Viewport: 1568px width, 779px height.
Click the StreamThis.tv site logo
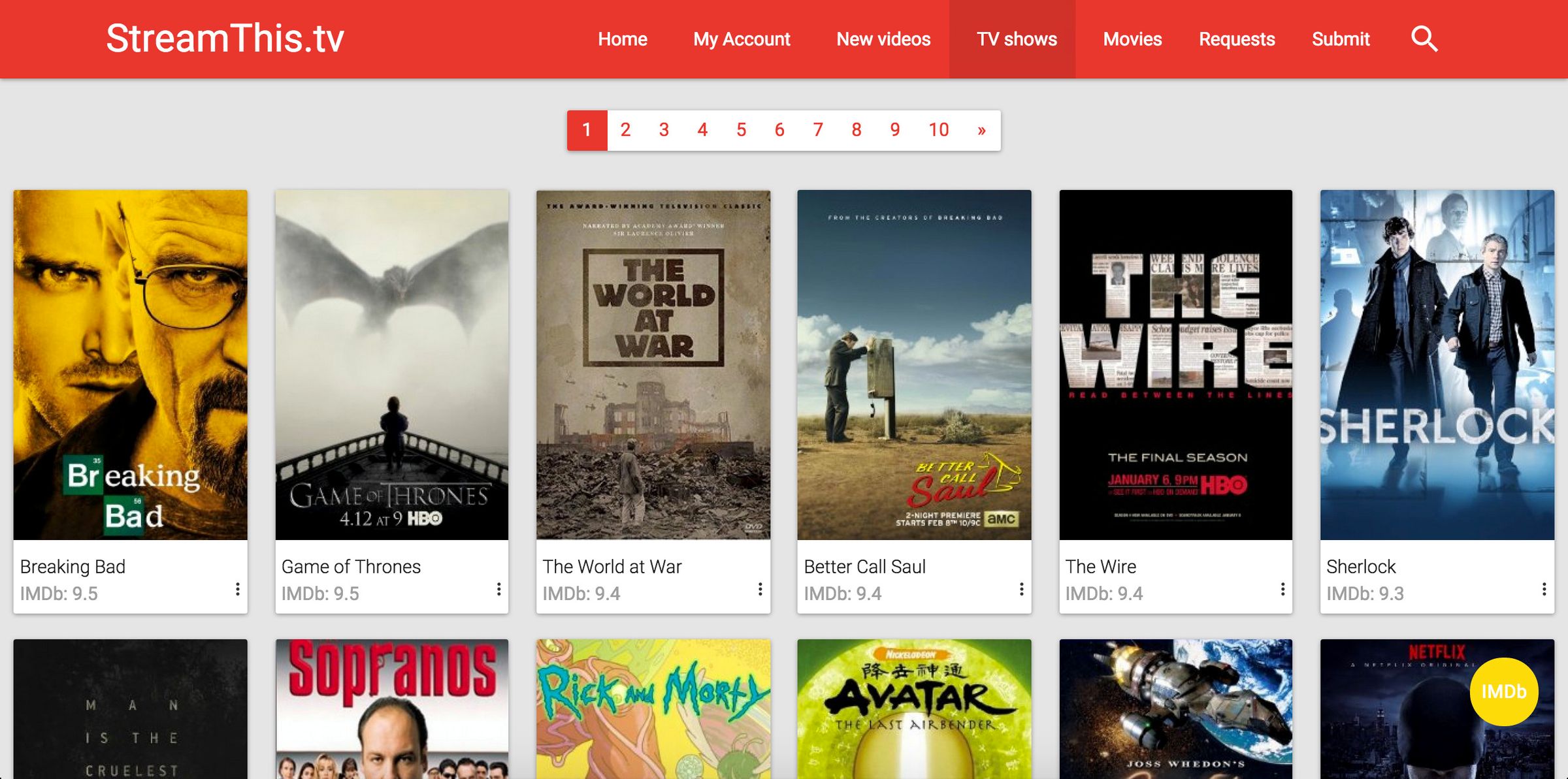pyautogui.click(x=225, y=39)
